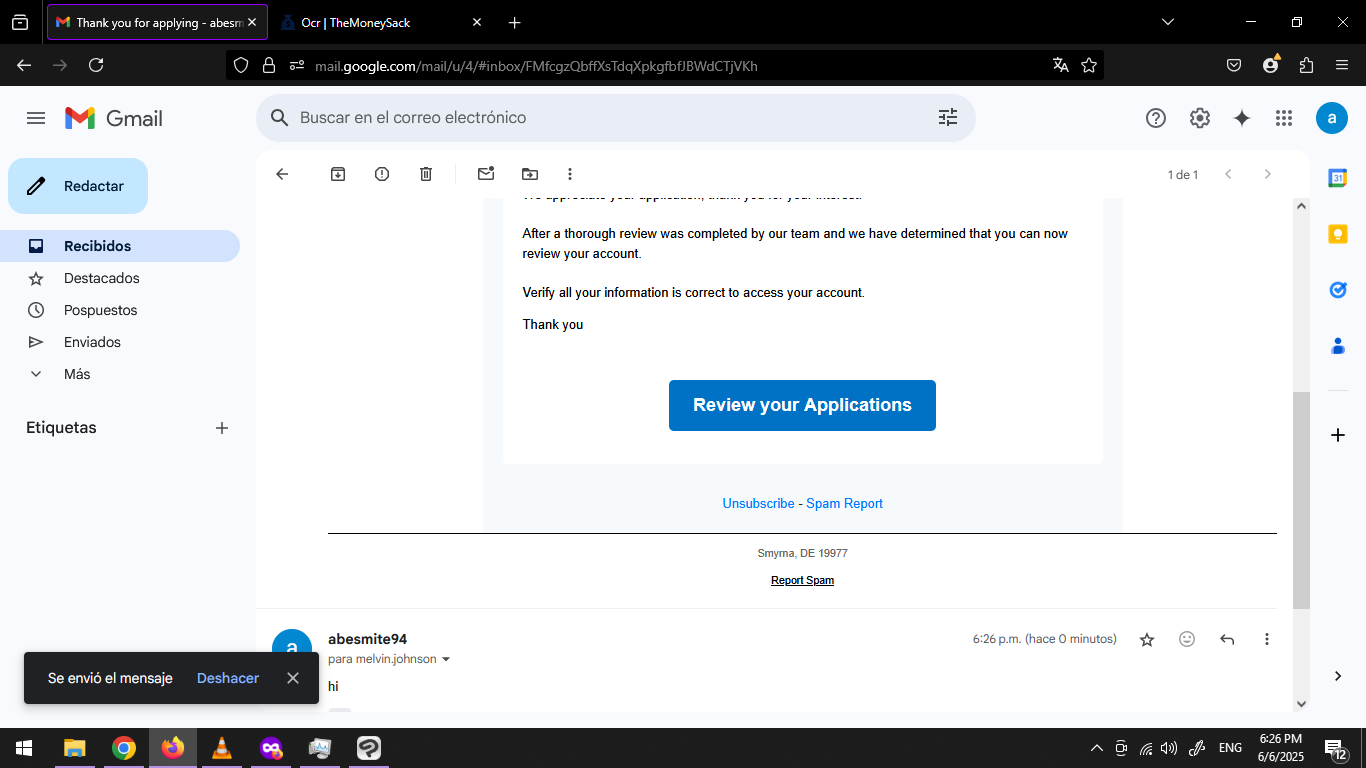
Task: Open Google apps grid
Action: click(x=1284, y=118)
